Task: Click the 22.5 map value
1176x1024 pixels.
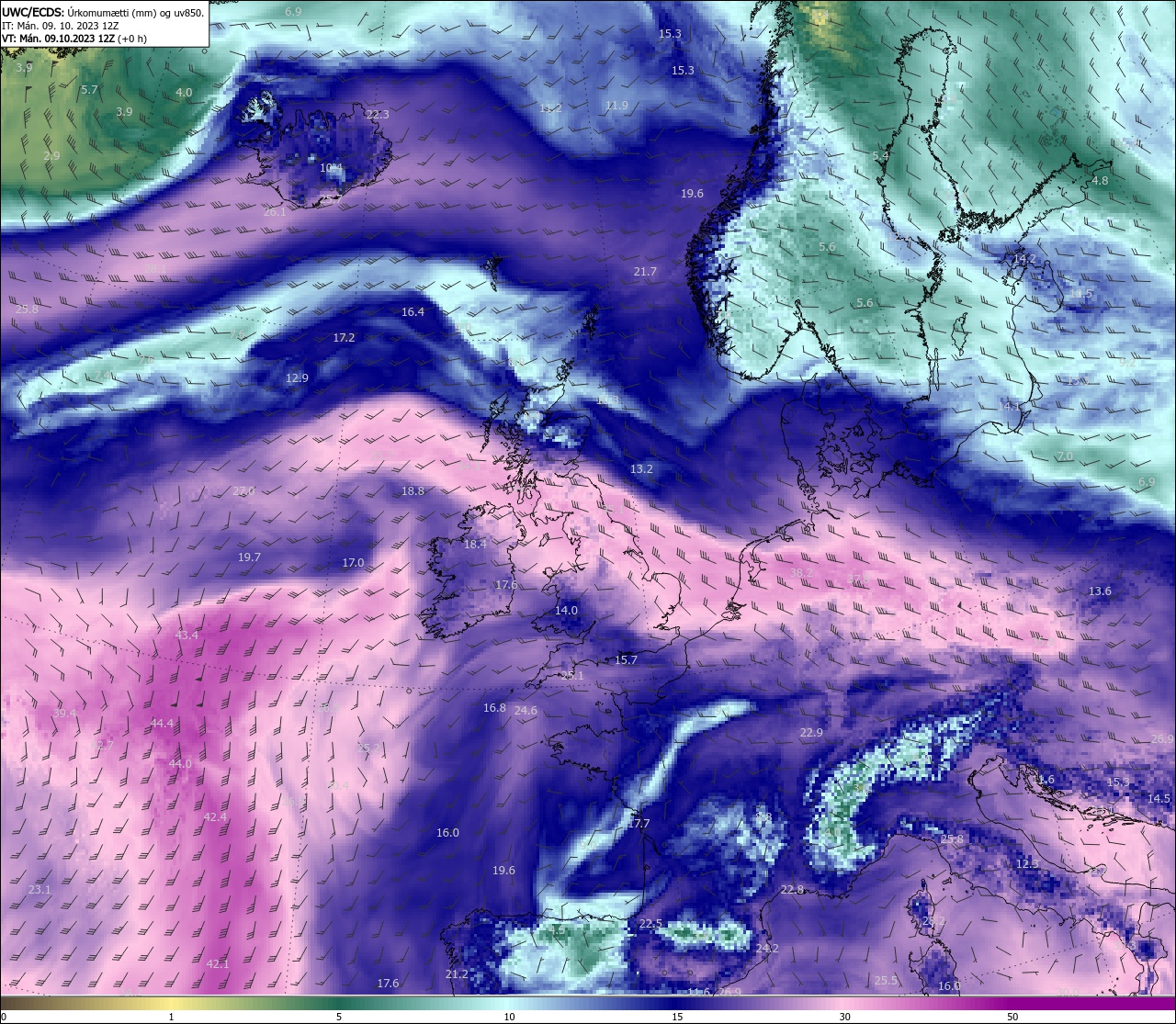Action: tap(650, 924)
